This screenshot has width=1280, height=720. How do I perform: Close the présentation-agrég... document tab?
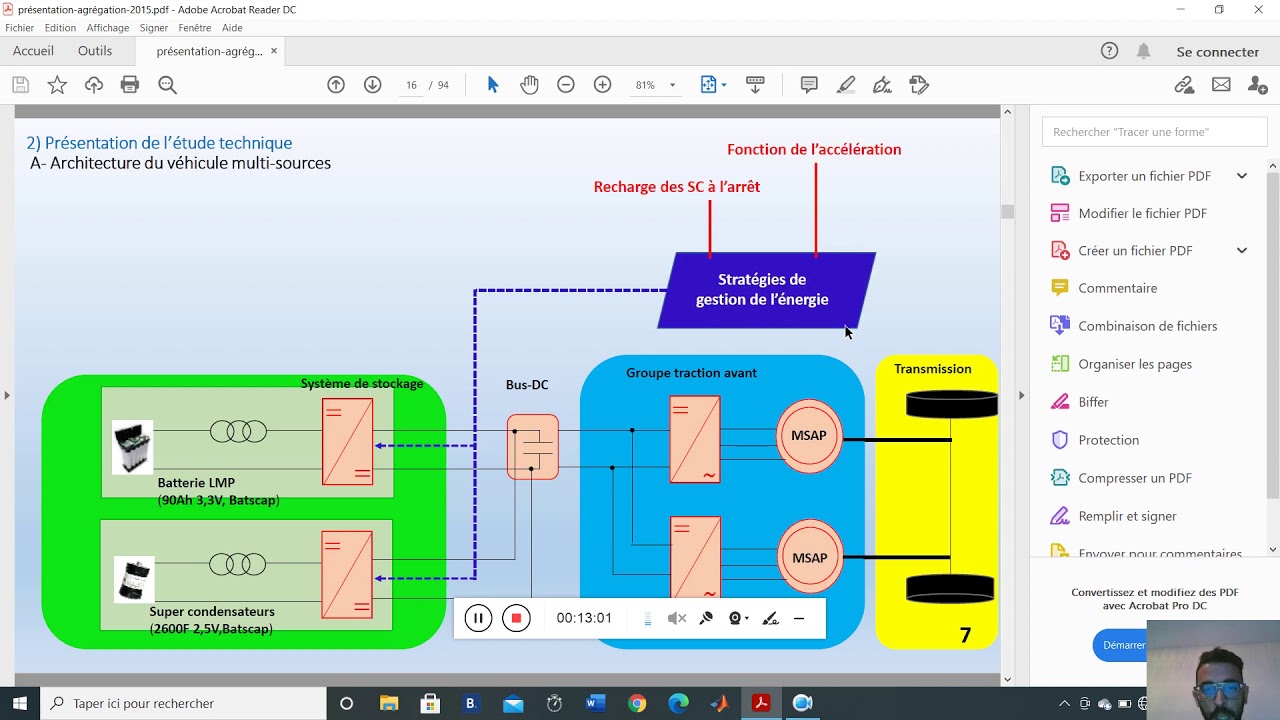(274, 51)
